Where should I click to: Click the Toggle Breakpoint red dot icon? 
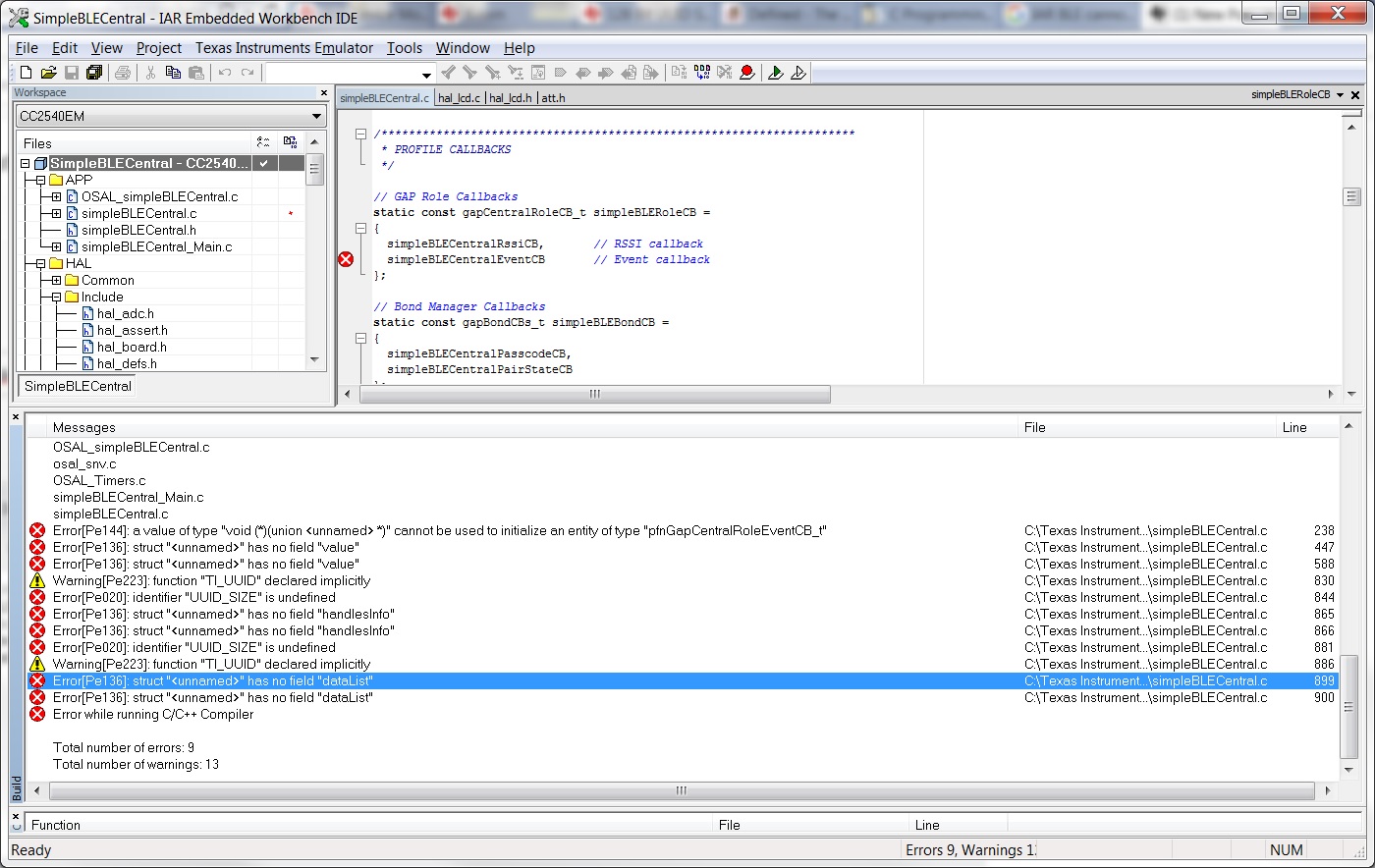747,73
